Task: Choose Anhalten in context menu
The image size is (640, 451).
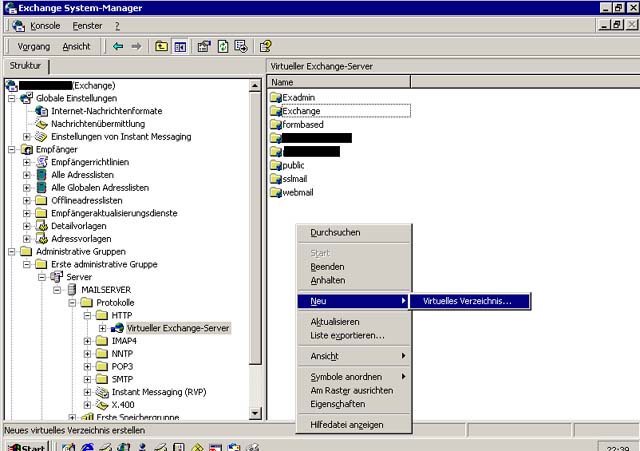Action: 353,280
